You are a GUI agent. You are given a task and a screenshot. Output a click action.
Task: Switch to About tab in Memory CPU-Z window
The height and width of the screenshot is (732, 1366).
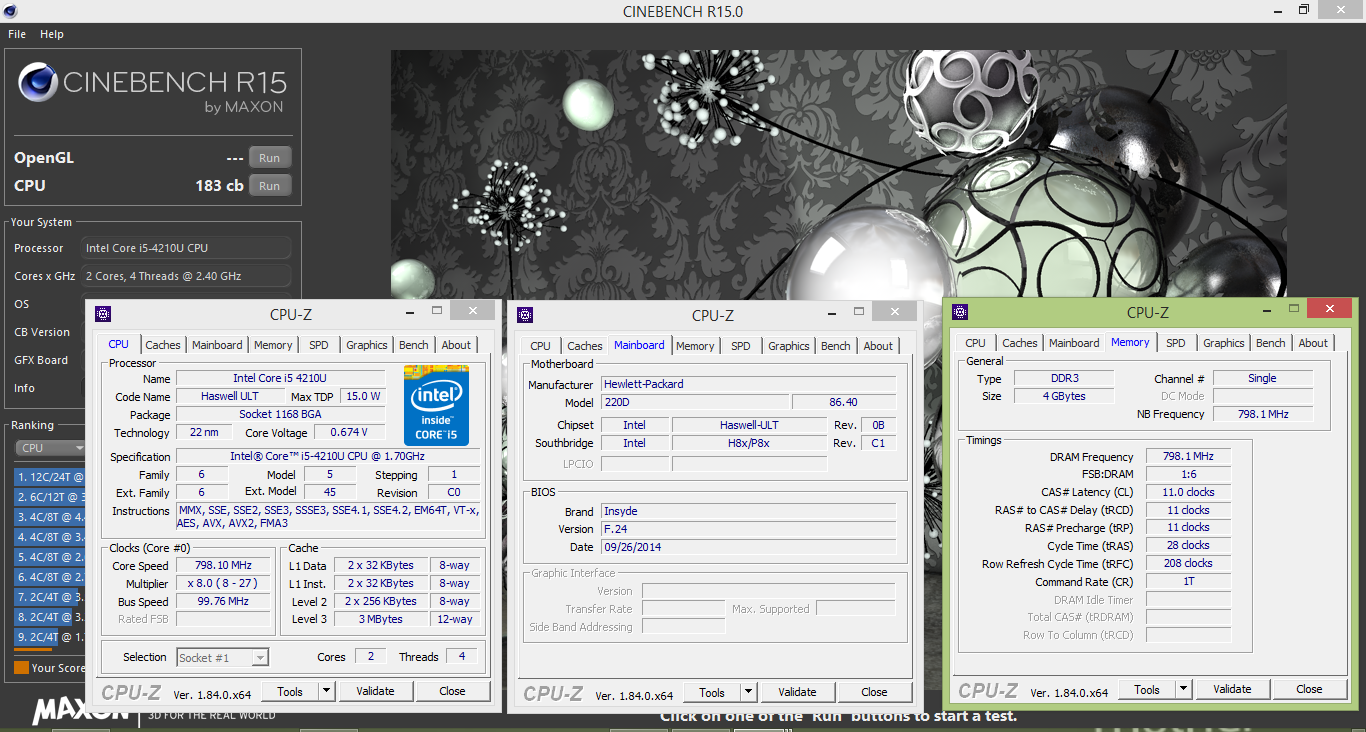pyautogui.click(x=1313, y=343)
